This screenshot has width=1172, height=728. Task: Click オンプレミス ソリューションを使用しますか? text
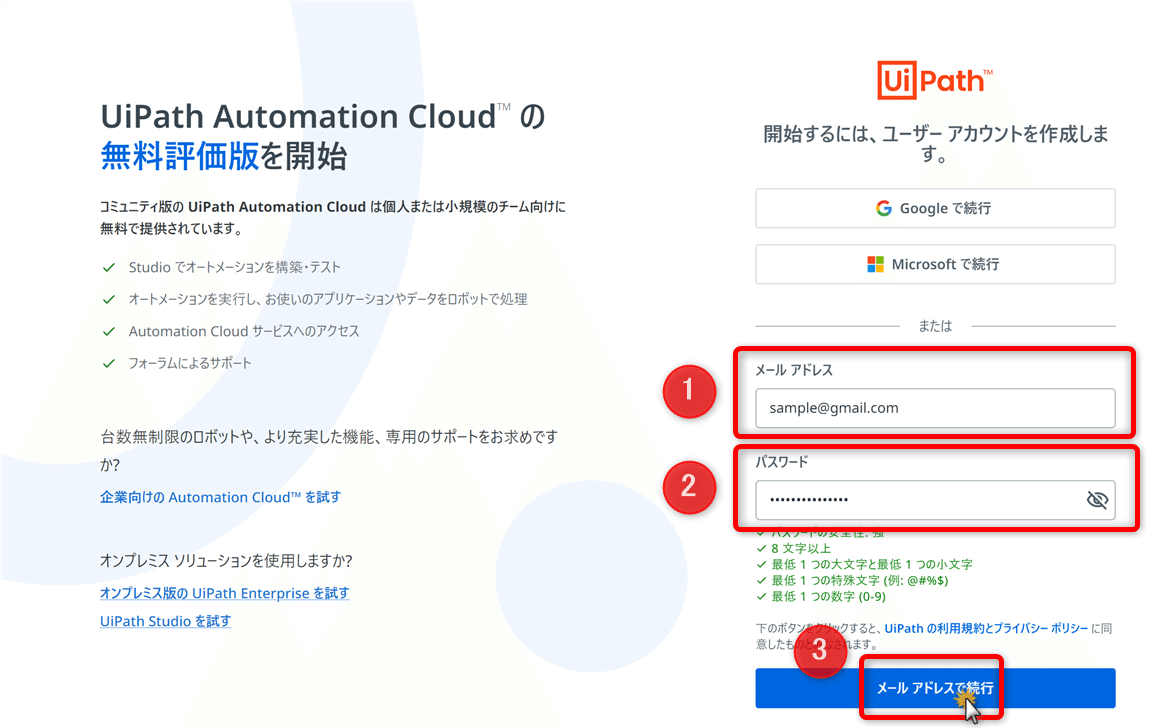tap(226, 561)
